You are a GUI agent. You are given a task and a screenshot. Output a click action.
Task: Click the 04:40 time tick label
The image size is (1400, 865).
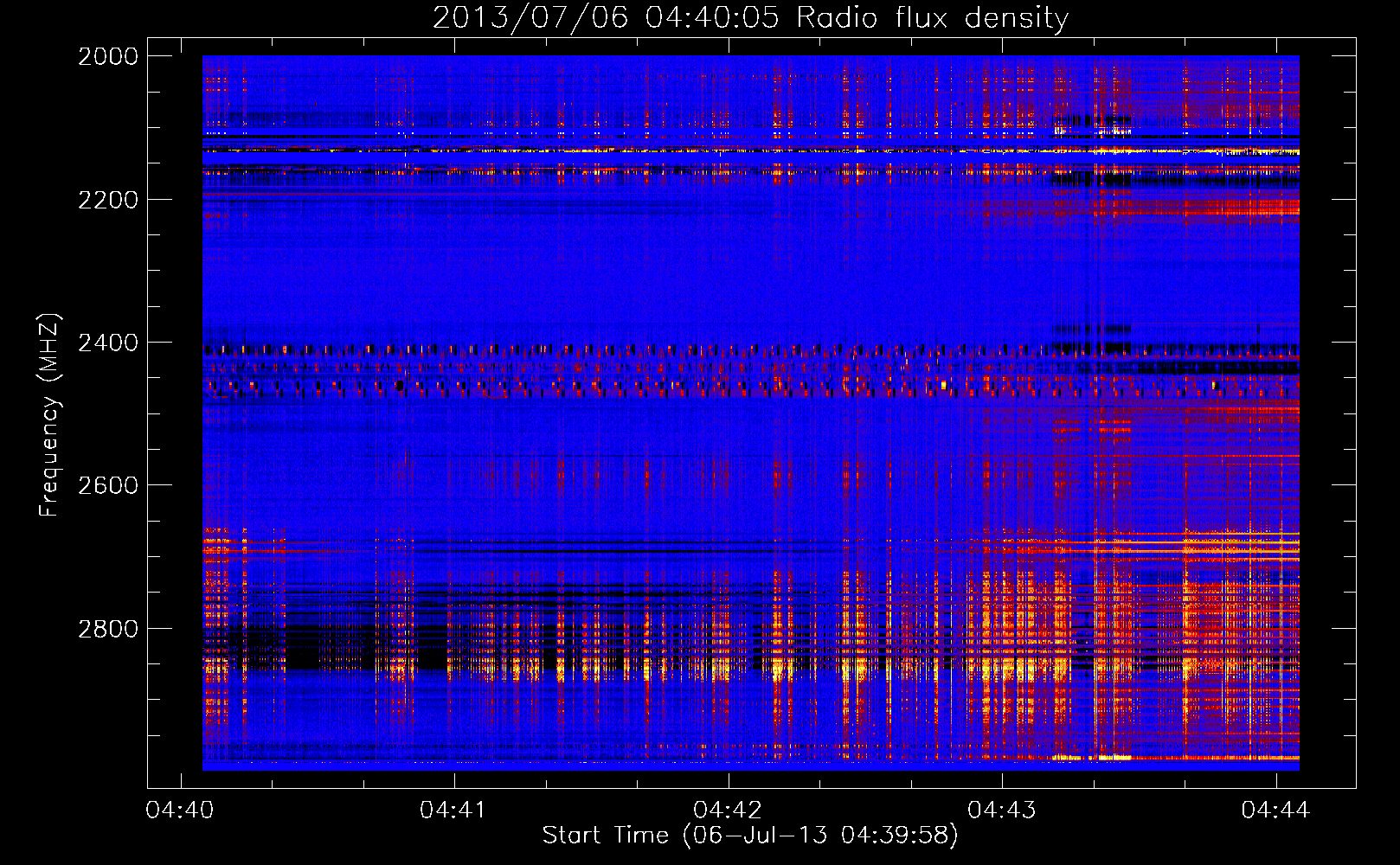[180, 810]
